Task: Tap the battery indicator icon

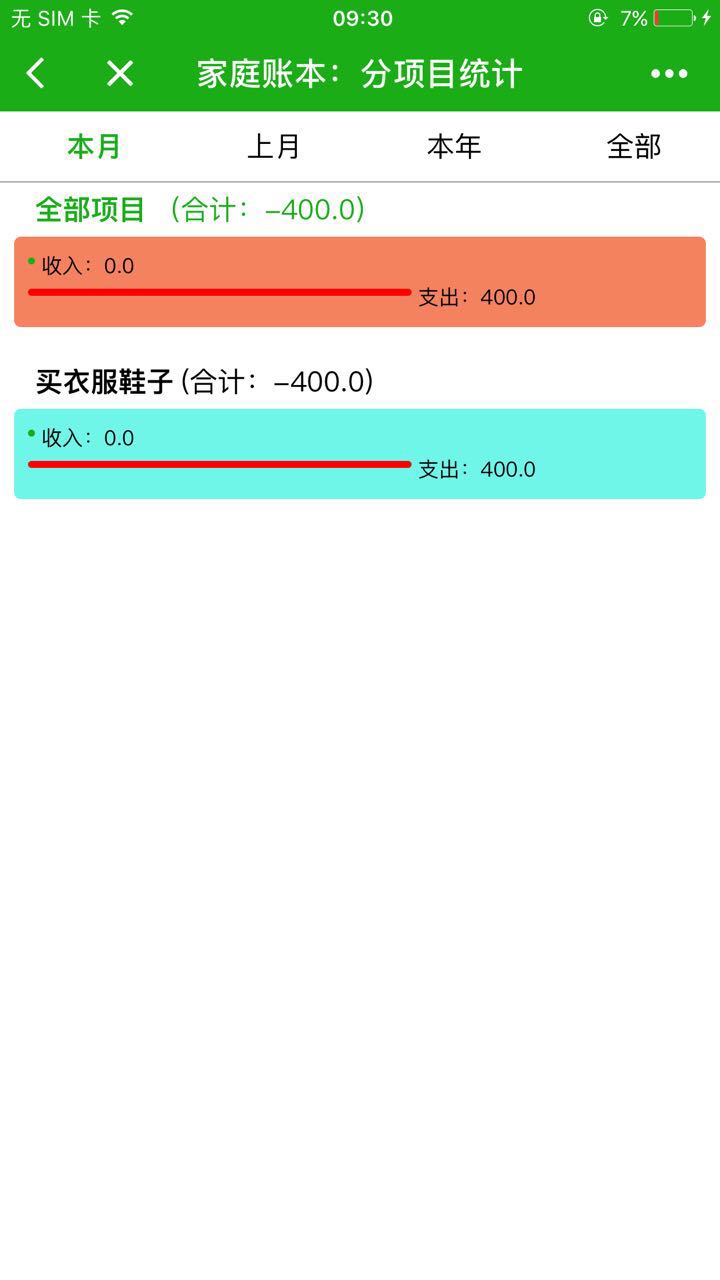Action: pos(674,18)
